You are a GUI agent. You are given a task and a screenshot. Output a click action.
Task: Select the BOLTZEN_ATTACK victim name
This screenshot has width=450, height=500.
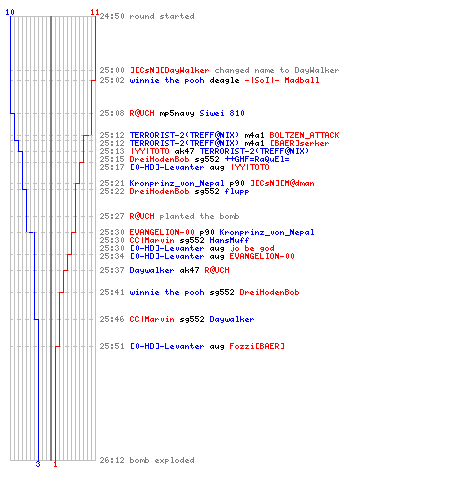[x=304, y=135]
